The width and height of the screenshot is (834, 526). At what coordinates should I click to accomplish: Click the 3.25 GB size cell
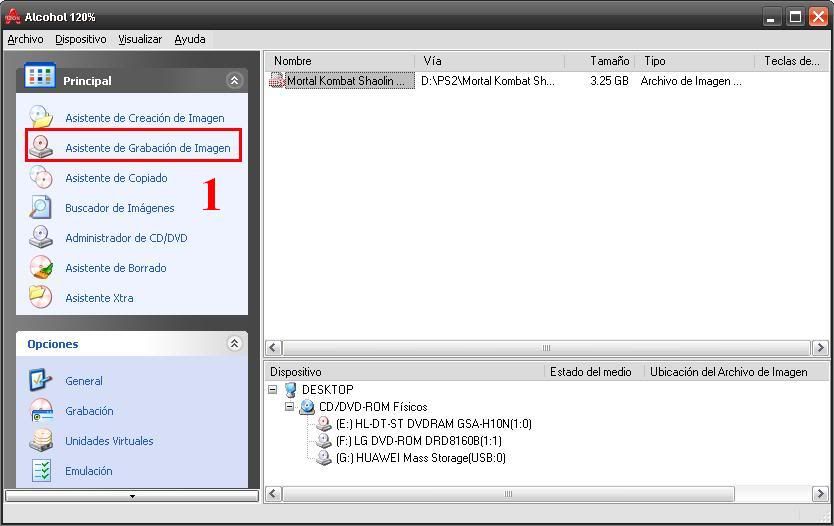pyautogui.click(x=610, y=81)
